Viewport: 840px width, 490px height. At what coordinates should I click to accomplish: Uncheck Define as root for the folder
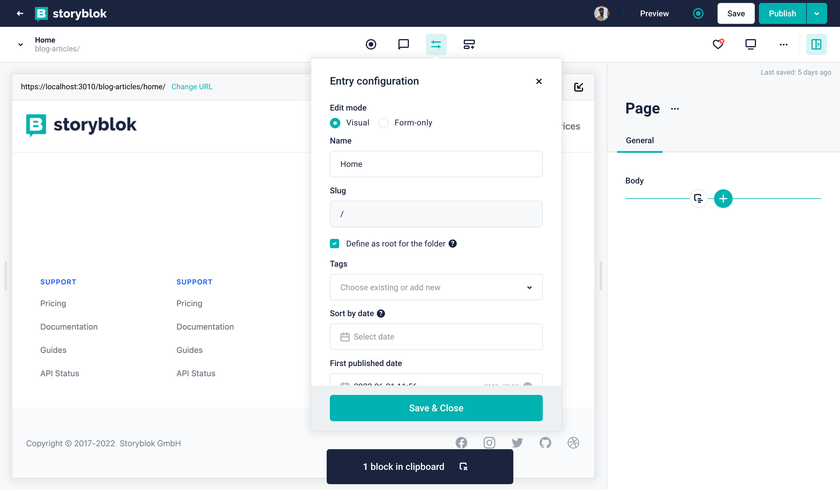pos(335,244)
